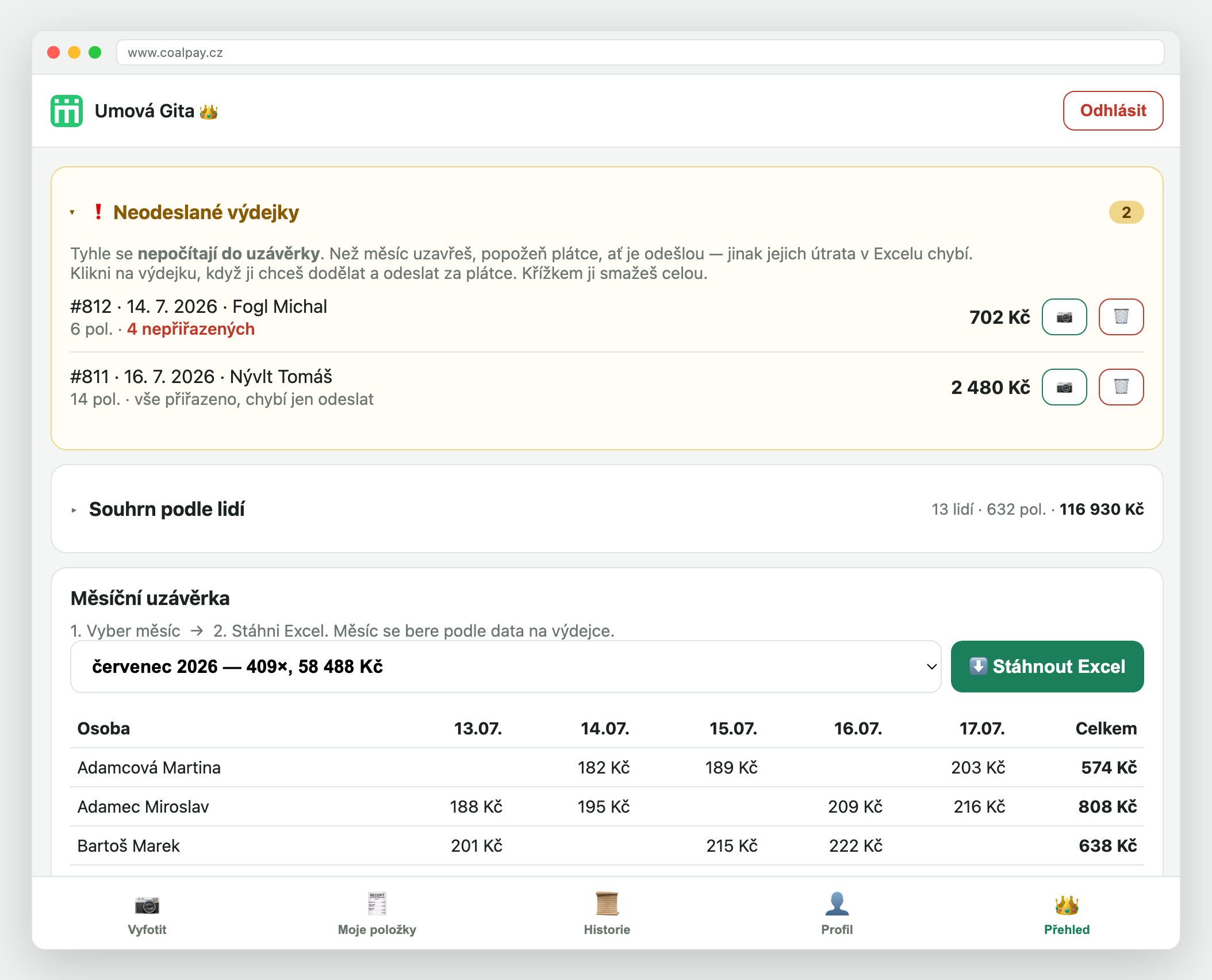Delete receipt #812 with trash icon
Image resolution: width=1212 pixels, height=980 pixels.
tap(1121, 317)
